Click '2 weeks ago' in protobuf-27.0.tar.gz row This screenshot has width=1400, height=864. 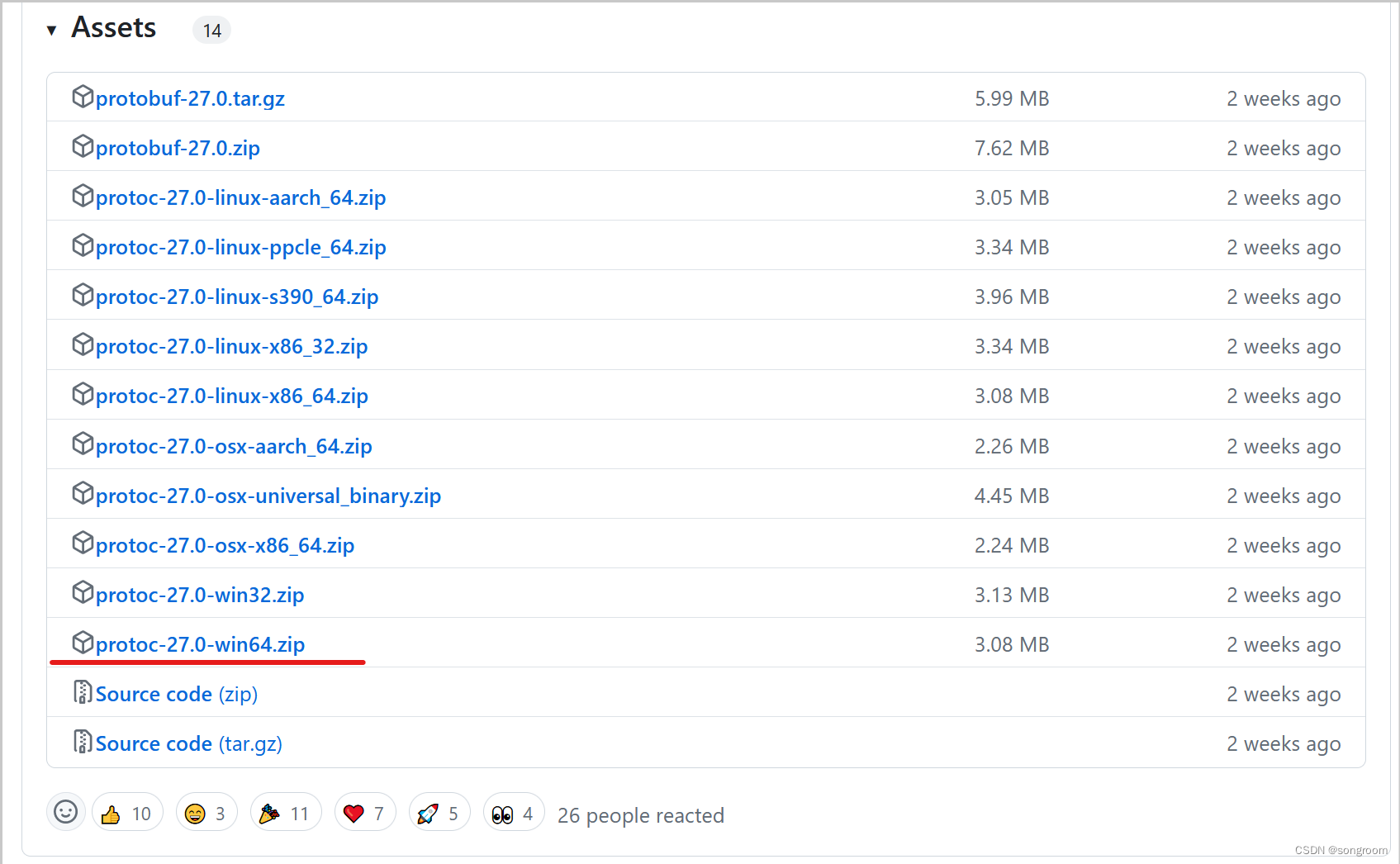1284,99
